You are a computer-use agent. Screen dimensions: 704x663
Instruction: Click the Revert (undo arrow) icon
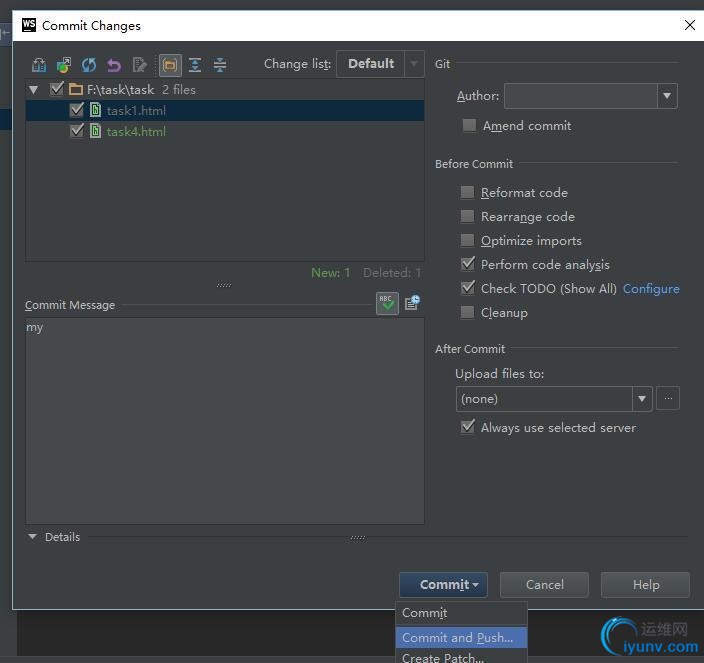tap(114, 65)
